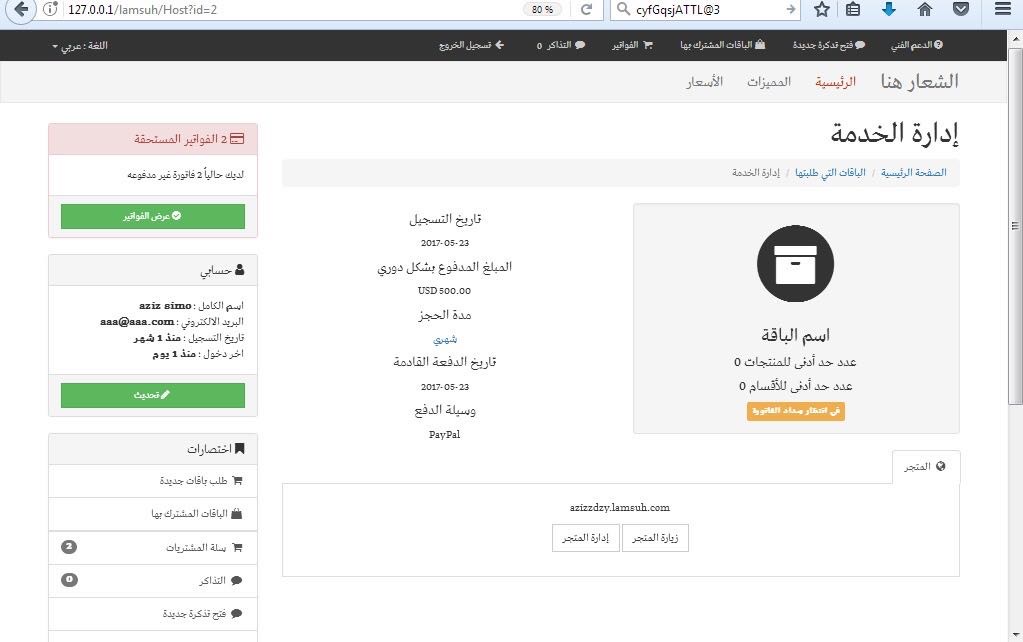Click the browser search input field

click(710, 10)
